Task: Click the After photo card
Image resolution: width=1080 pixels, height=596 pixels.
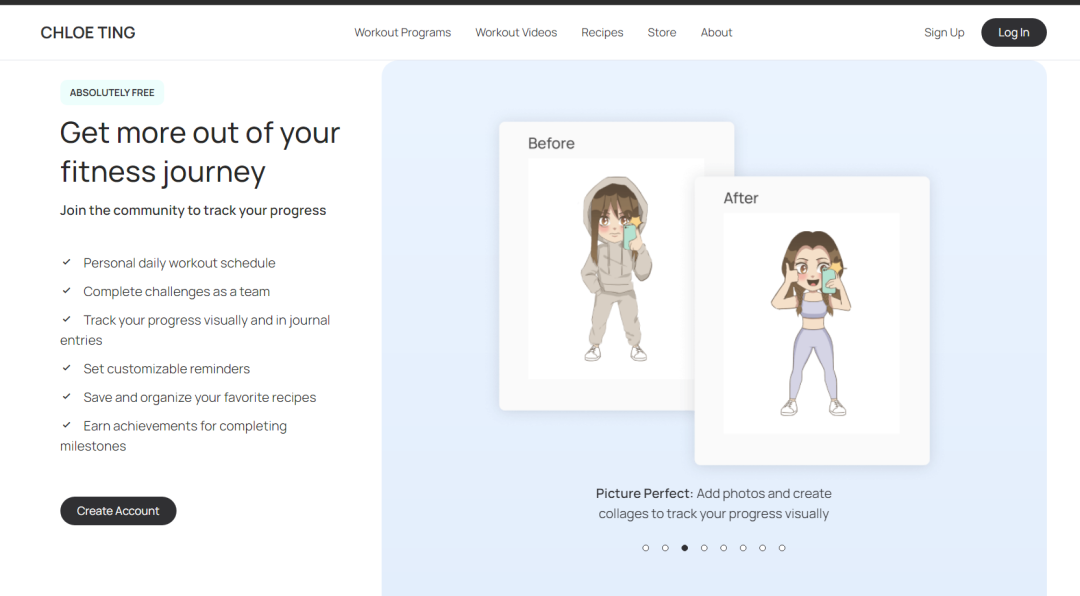Action: coord(812,320)
